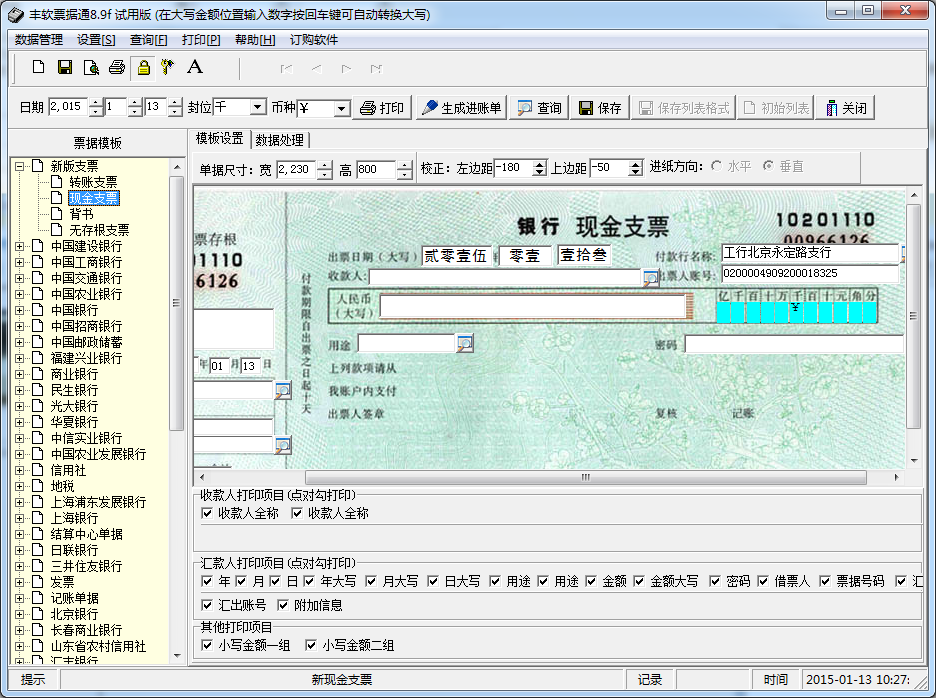
Task: Open the 数据管理 menu
Action: pos(39,40)
